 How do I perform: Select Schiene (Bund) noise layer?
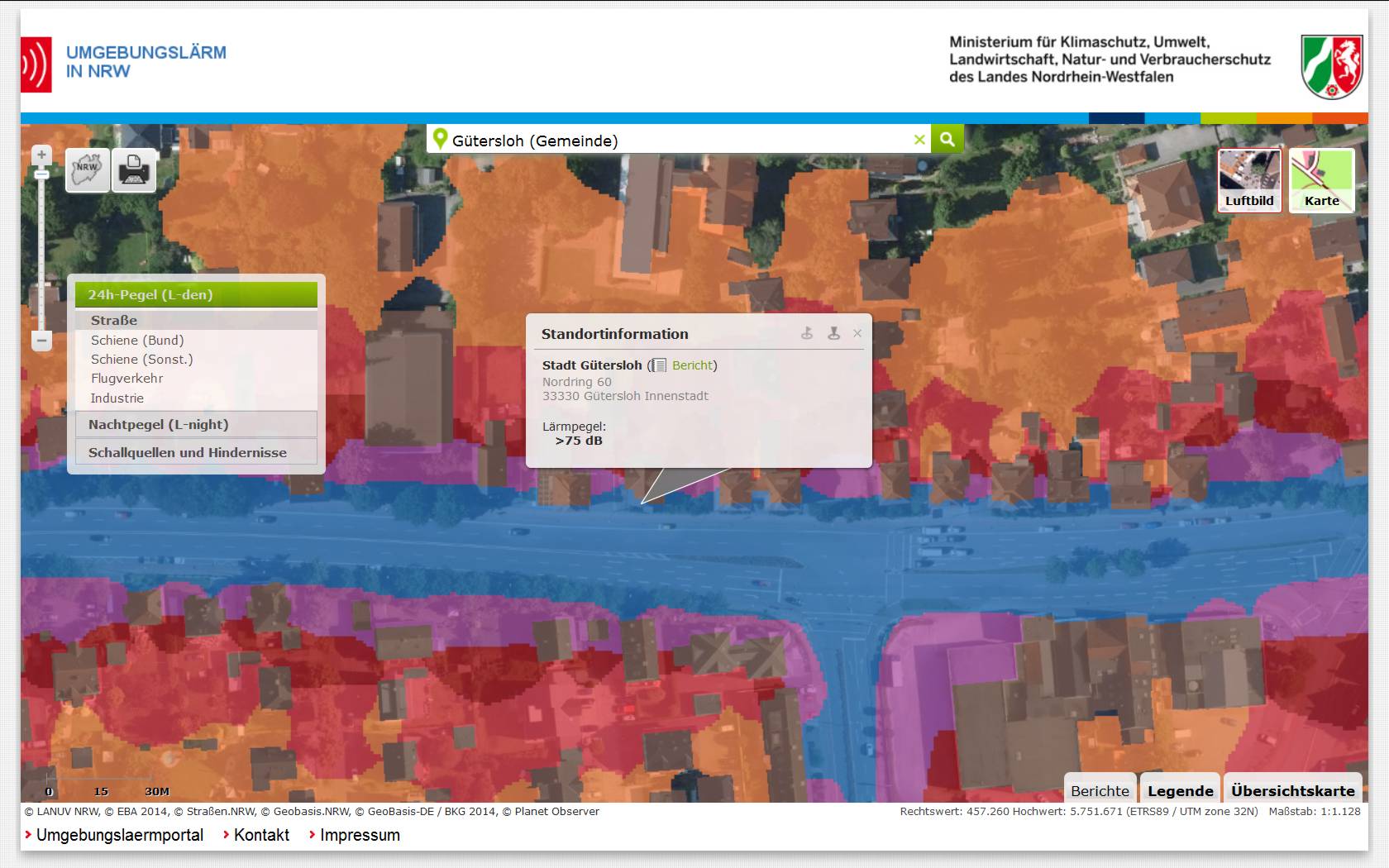pos(137,340)
